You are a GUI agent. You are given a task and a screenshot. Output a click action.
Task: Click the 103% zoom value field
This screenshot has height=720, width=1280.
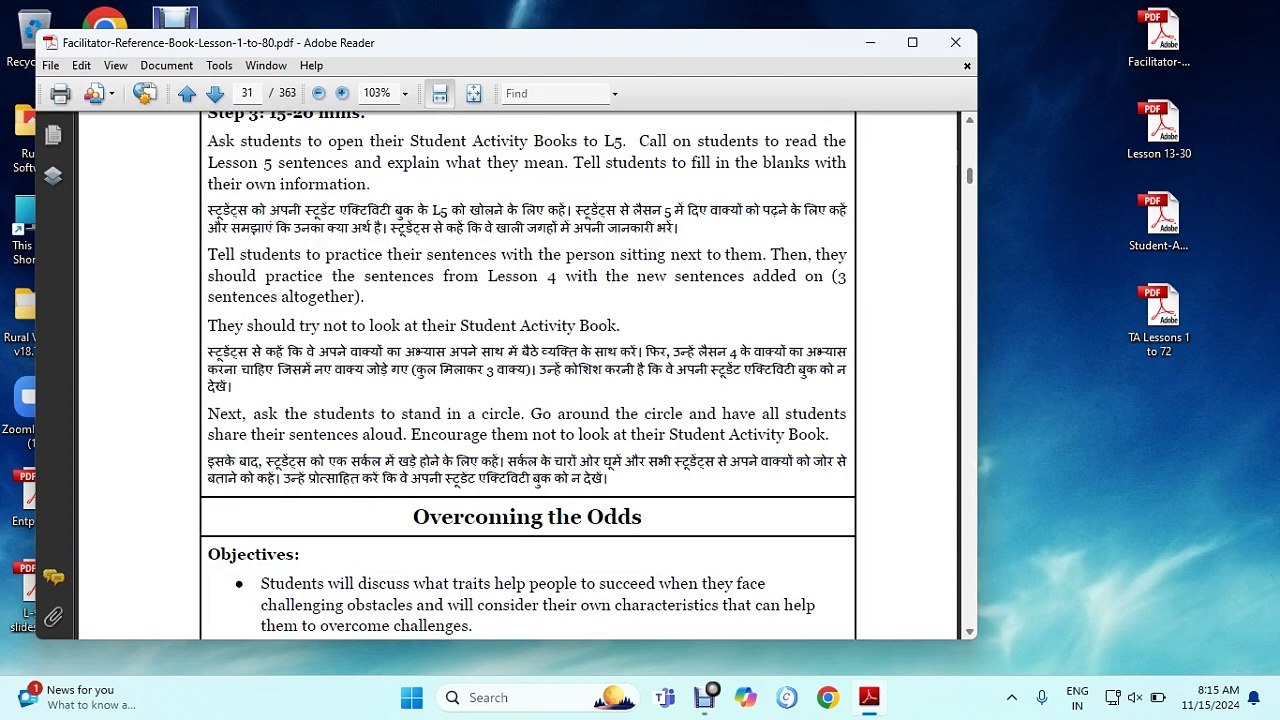[x=378, y=93]
